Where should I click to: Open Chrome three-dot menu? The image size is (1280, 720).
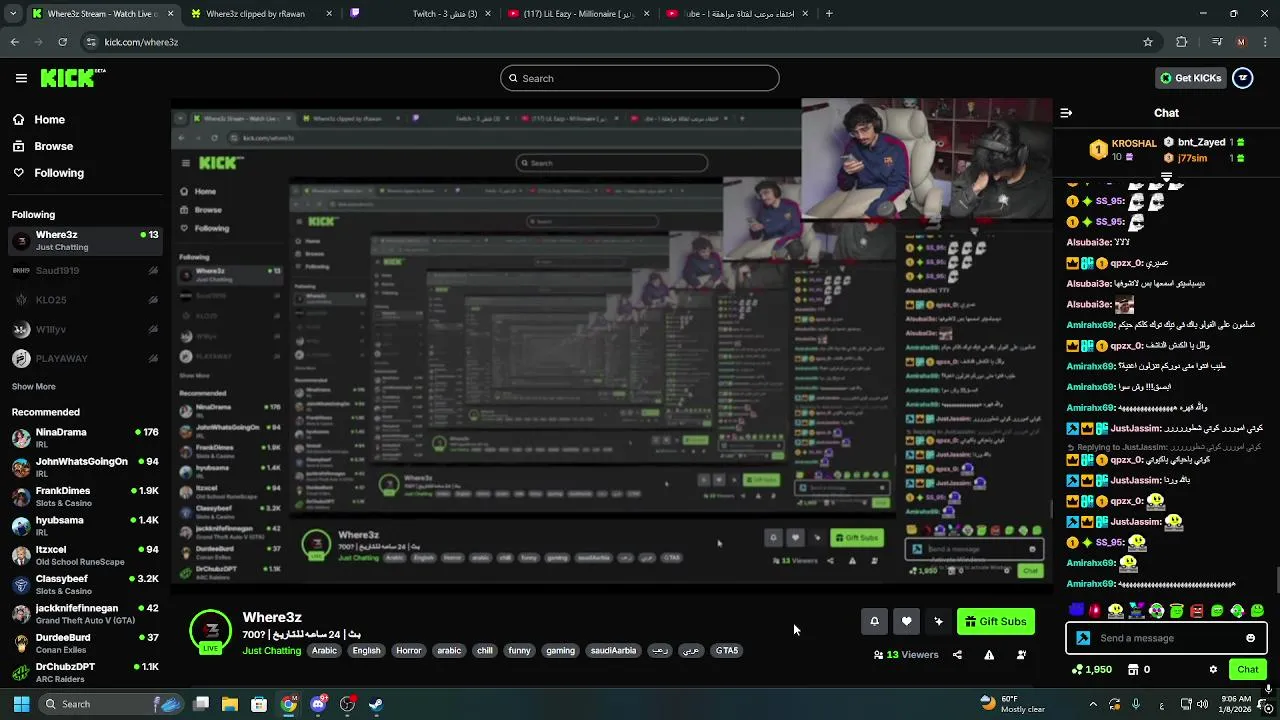tap(1265, 42)
